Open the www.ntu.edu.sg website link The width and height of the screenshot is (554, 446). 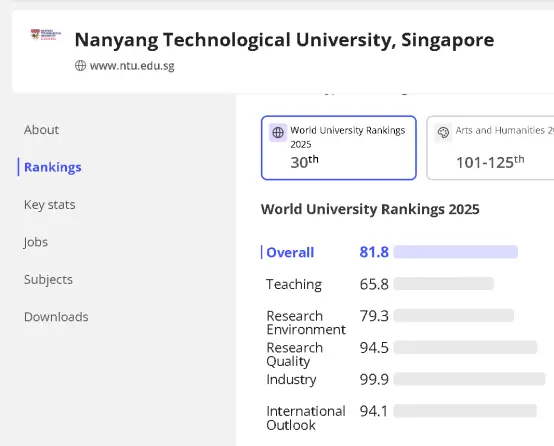tap(132, 66)
